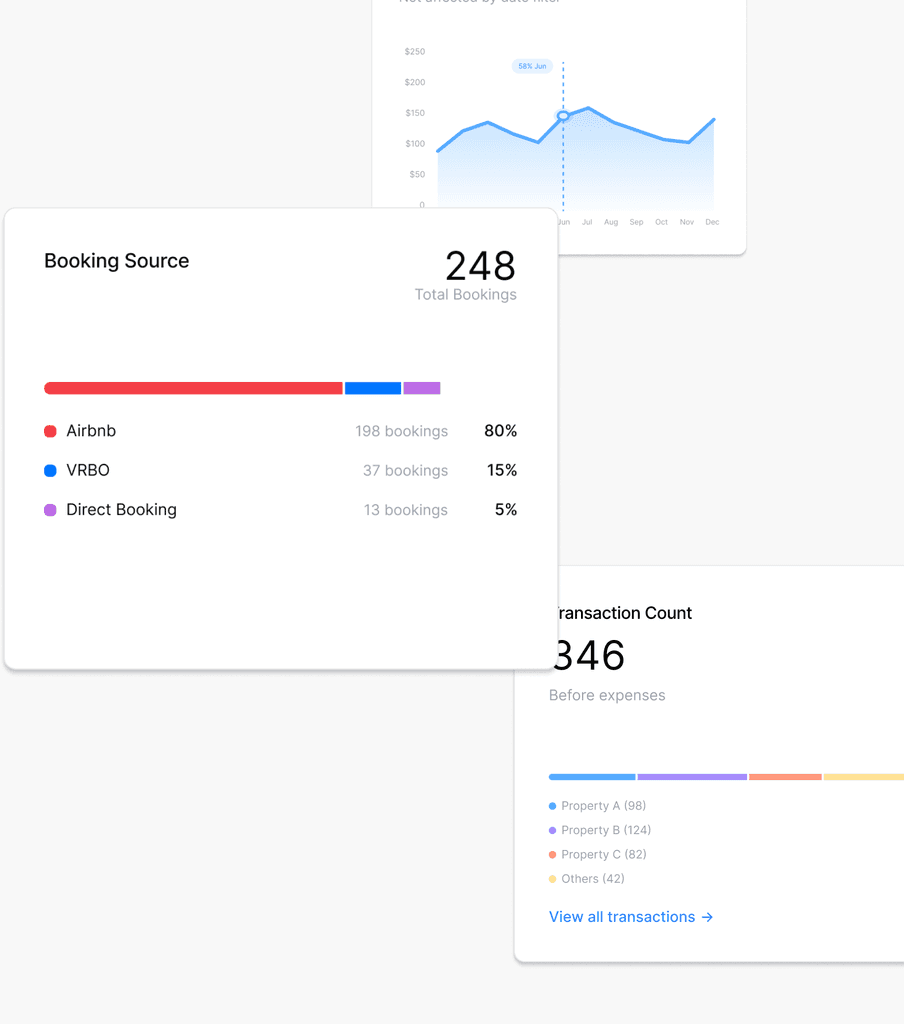The width and height of the screenshot is (904, 1024).
Task: Open the View all transactions link
Action: pos(631,917)
